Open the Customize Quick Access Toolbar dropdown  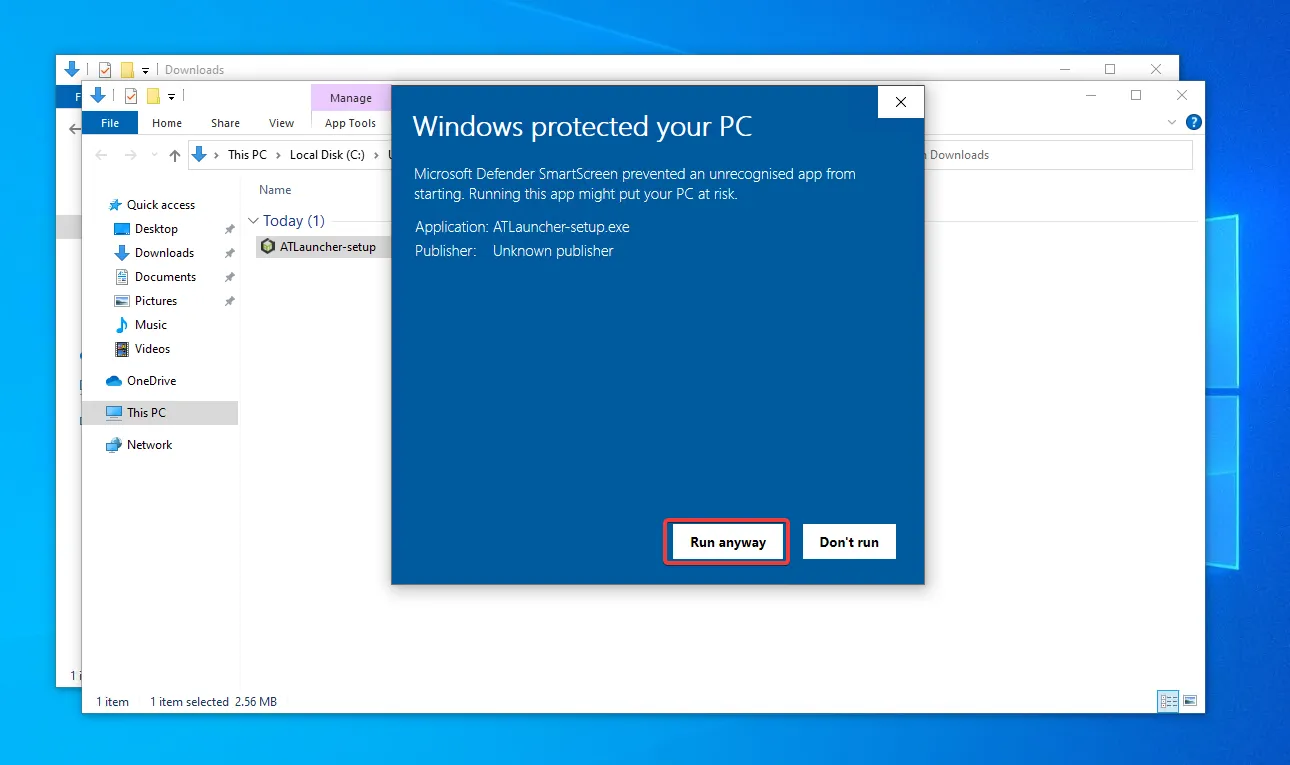click(171, 96)
